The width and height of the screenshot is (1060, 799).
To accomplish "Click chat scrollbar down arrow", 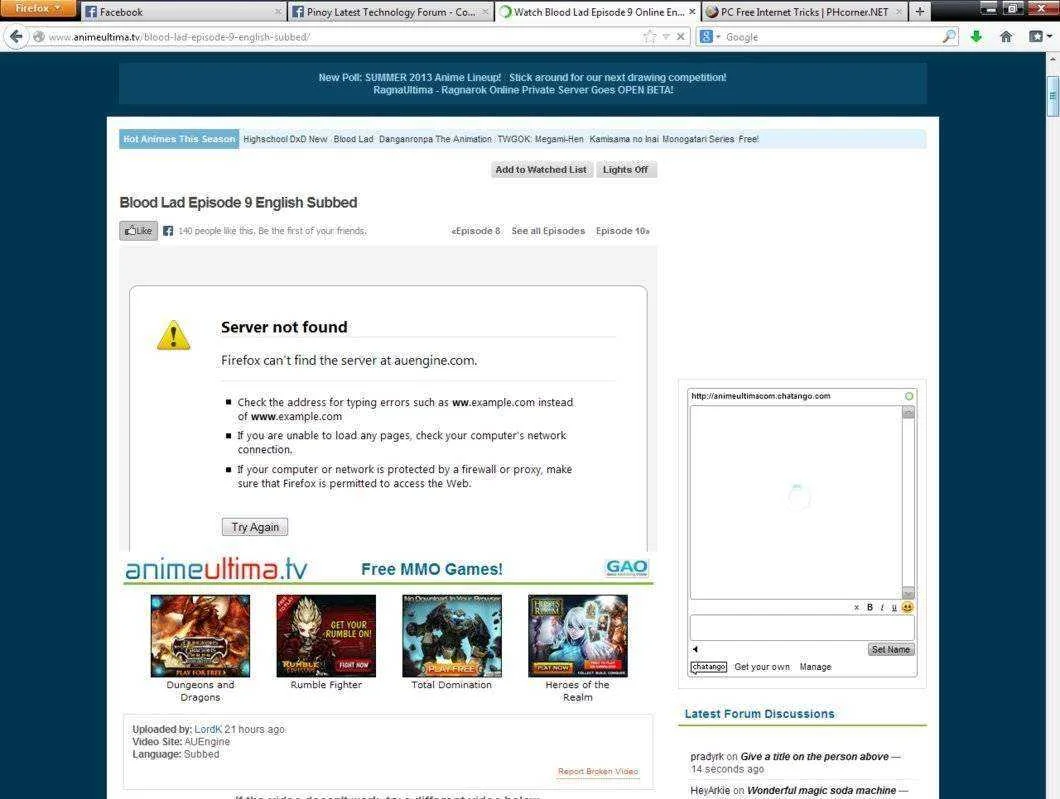I will click(x=909, y=593).
